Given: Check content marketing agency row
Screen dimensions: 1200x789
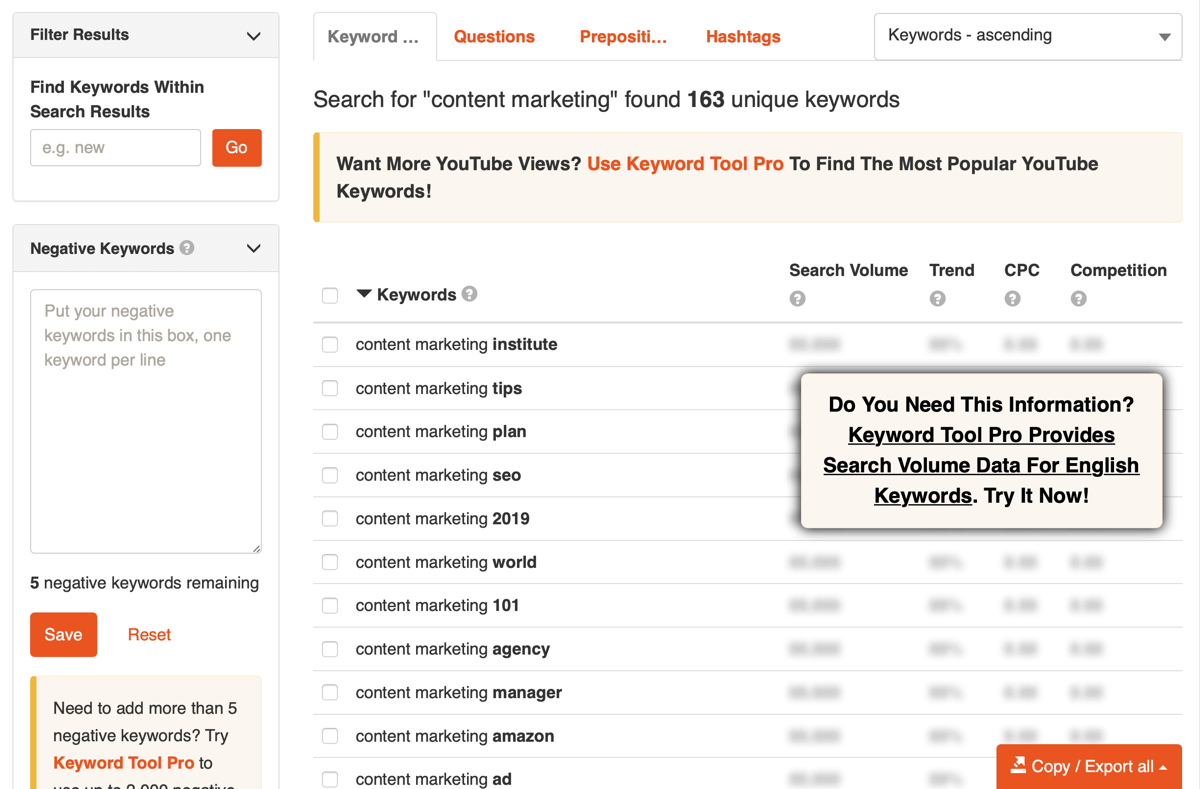Looking at the screenshot, I should pos(330,649).
